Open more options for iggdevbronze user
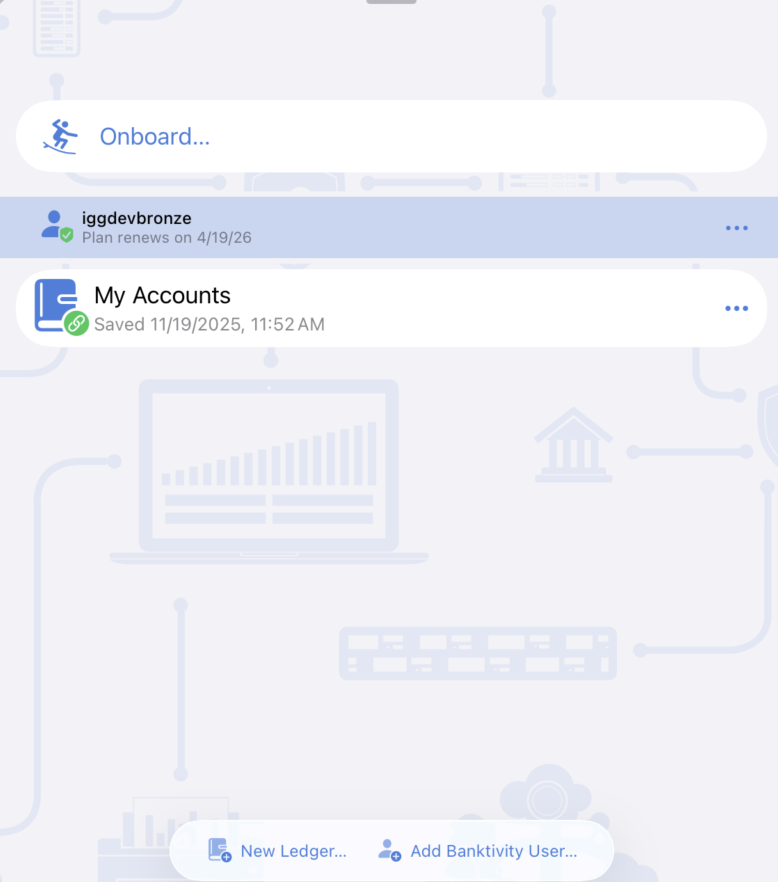The image size is (778, 882). point(736,228)
